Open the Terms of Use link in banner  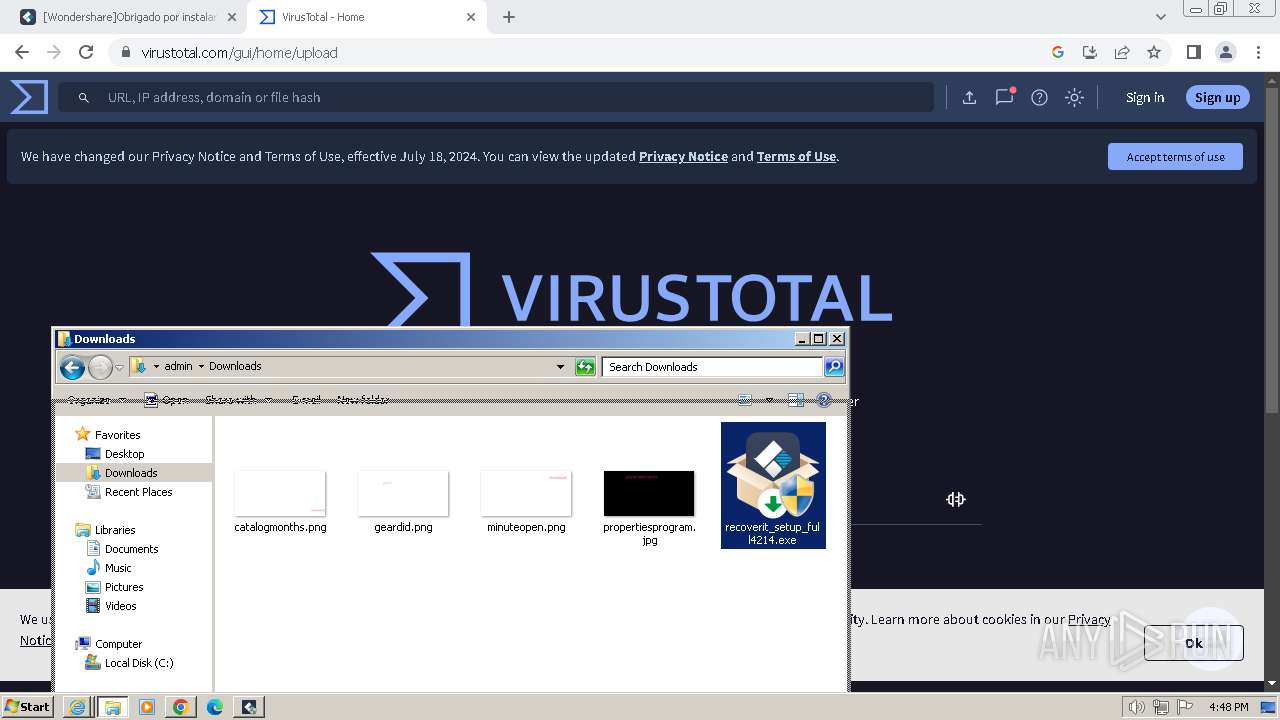click(x=796, y=156)
